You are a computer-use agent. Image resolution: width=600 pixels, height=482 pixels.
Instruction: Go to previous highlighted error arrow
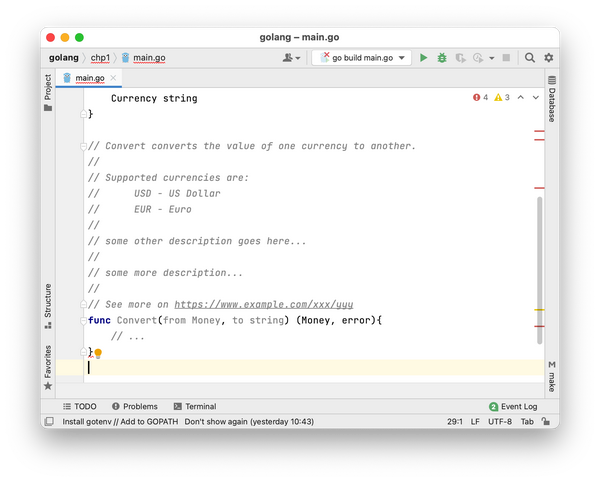click(x=520, y=98)
